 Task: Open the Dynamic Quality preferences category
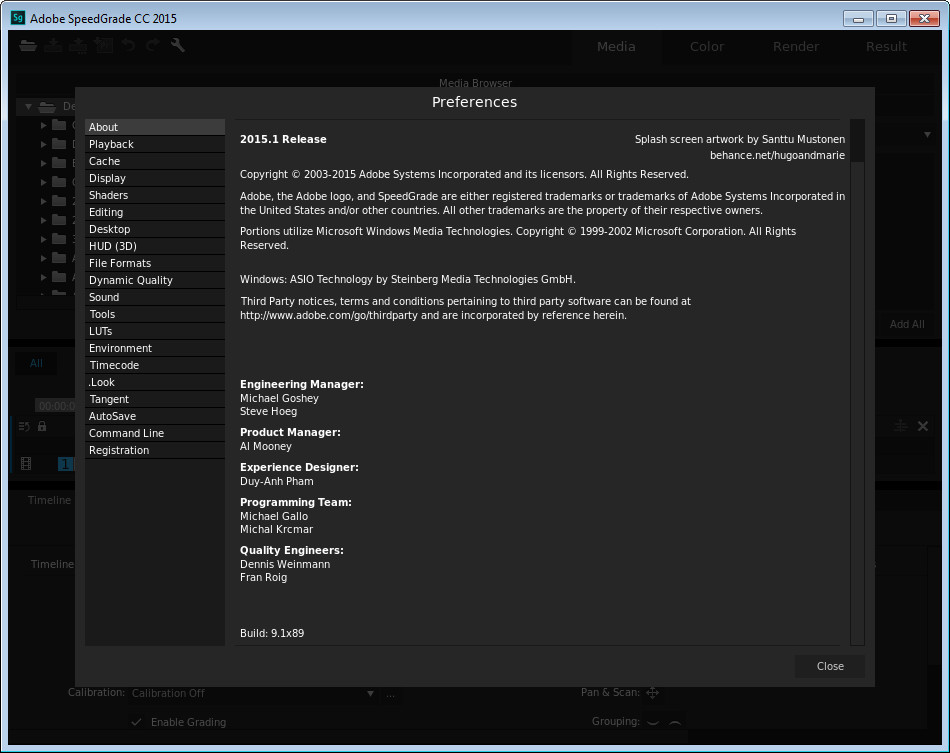point(154,280)
